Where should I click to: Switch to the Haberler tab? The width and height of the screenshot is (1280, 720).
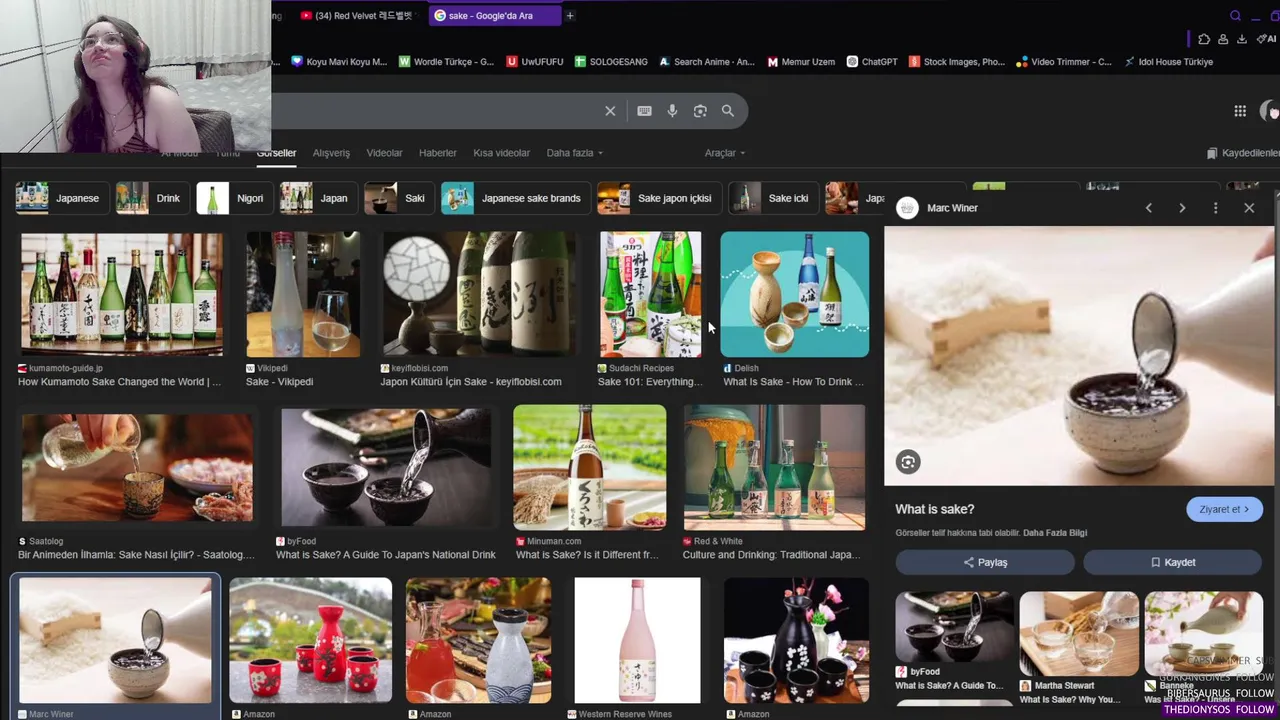[437, 153]
